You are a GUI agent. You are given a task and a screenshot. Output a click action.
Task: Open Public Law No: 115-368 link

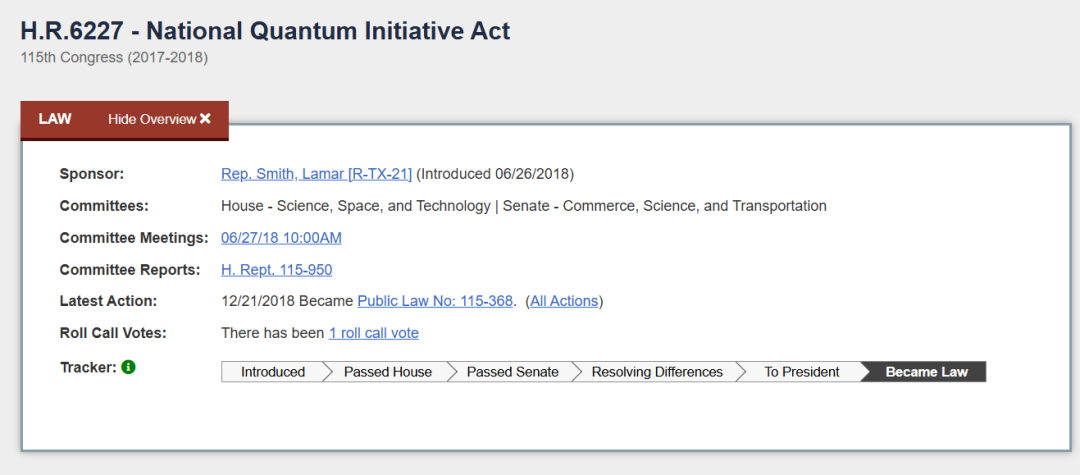click(435, 301)
